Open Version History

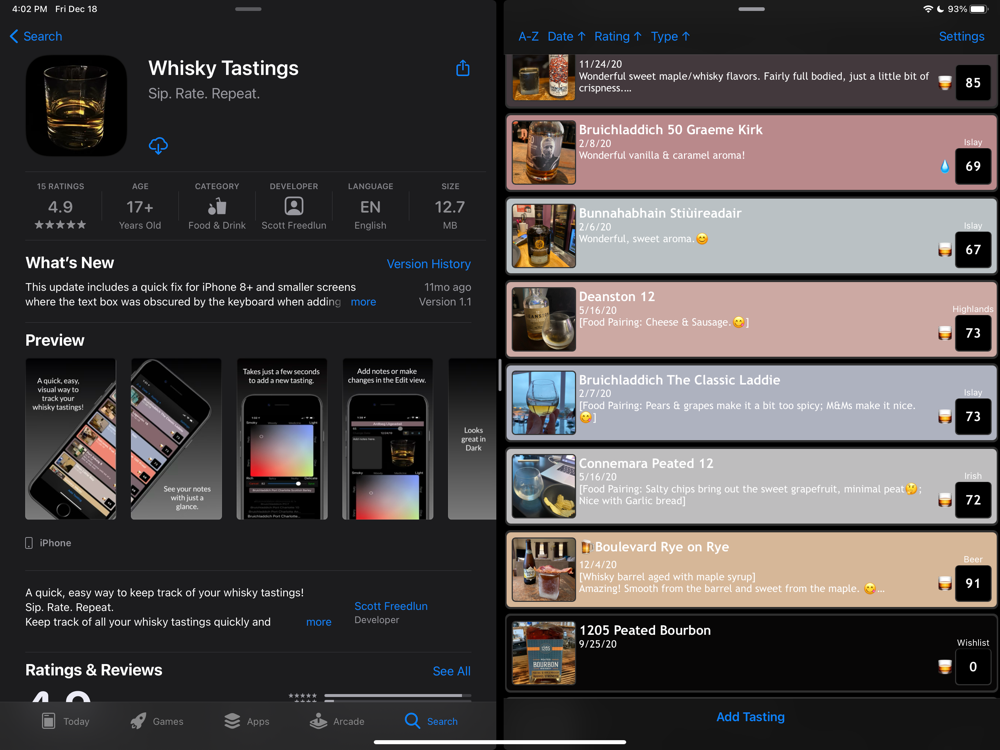(429, 264)
